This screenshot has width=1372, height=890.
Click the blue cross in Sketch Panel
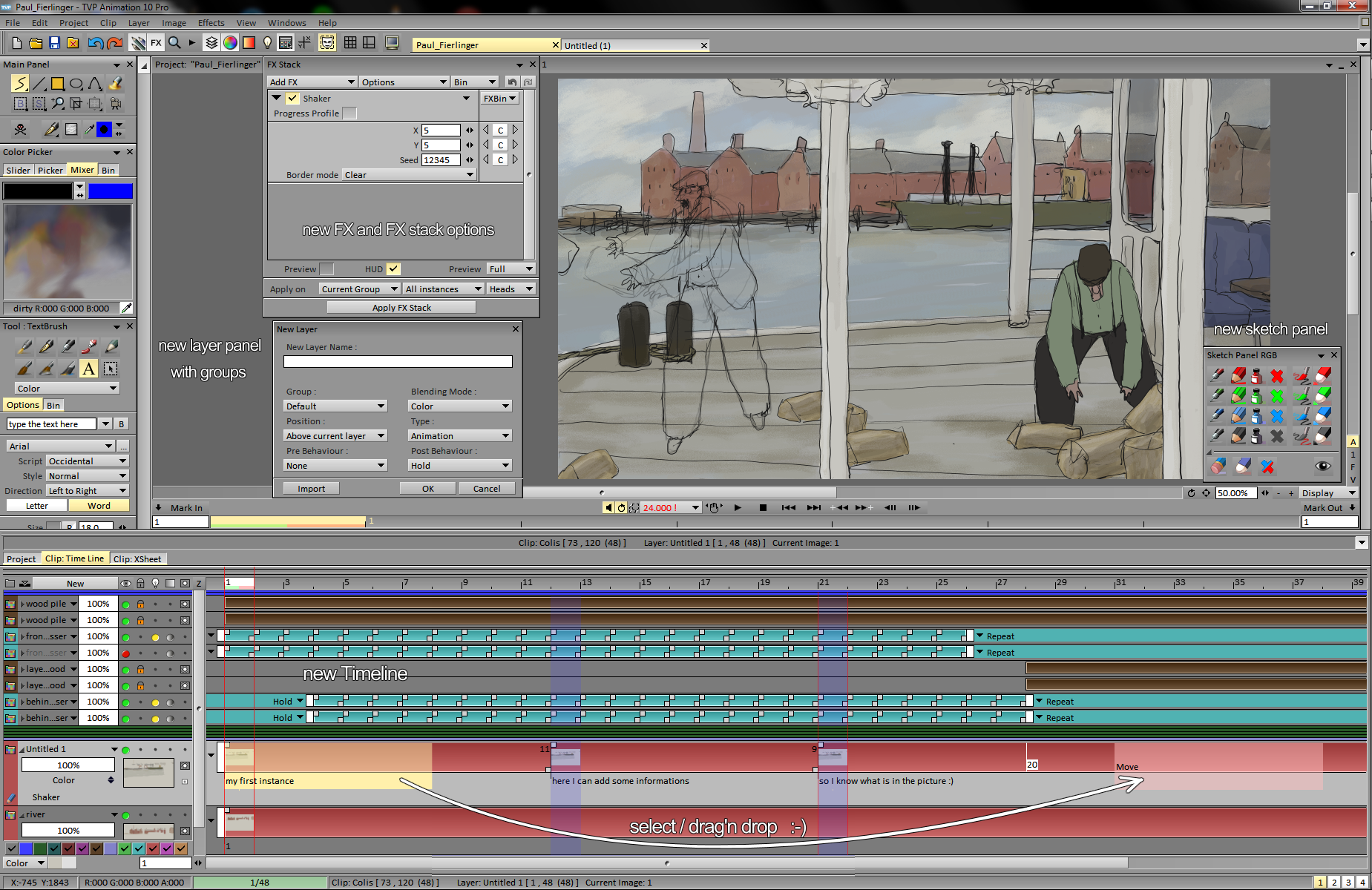pos(1277,416)
